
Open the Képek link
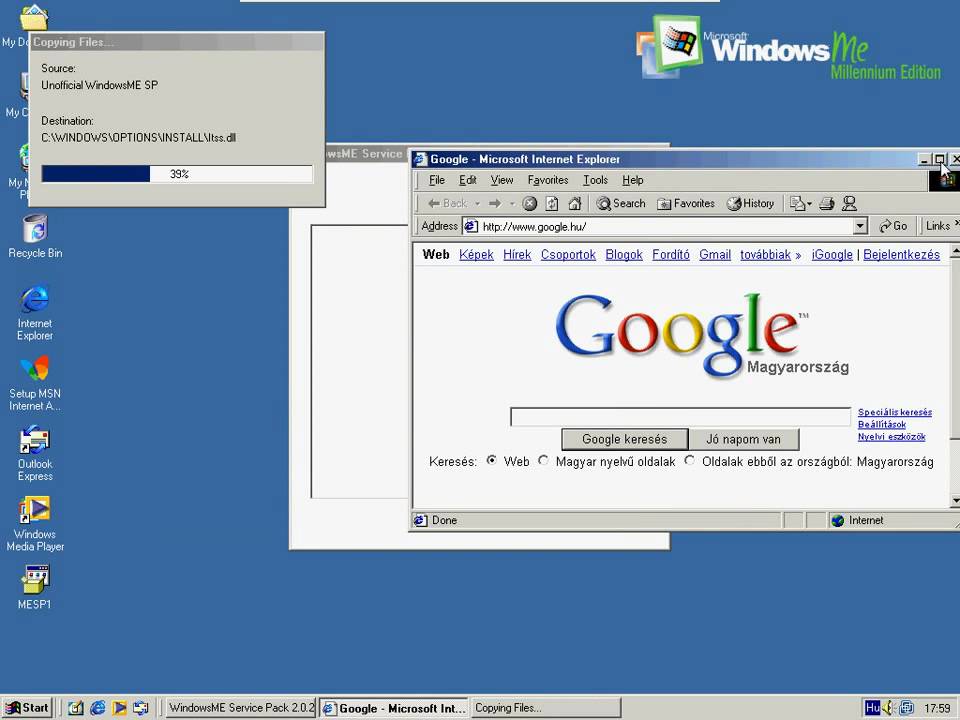click(x=476, y=255)
